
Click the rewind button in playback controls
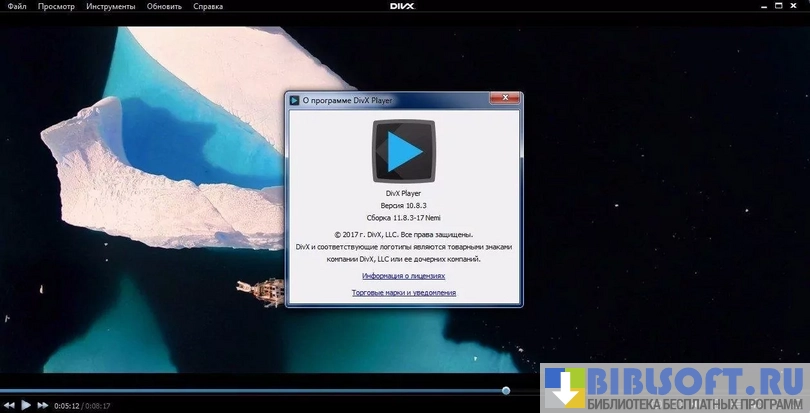click(10, 405)
